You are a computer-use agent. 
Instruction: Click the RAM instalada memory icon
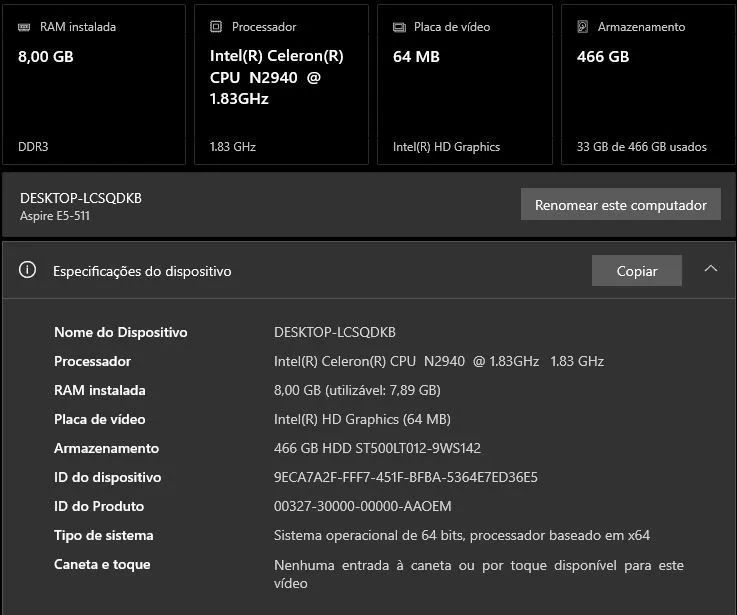click(x=24, y=27)
